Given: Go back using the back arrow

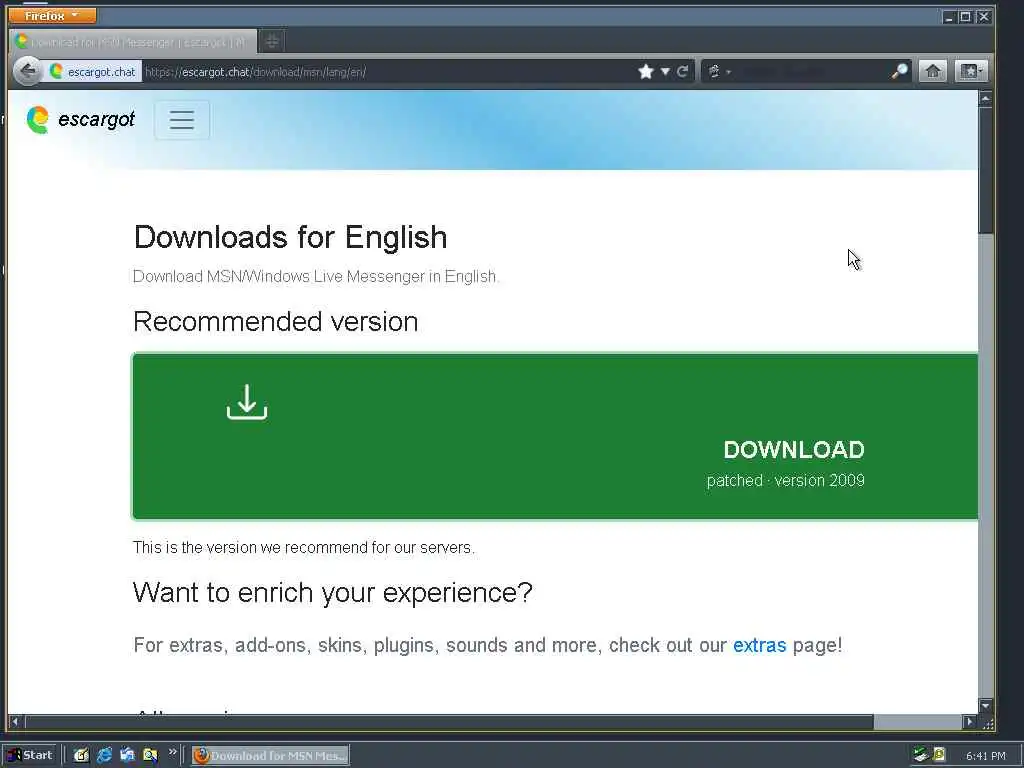Looking at the screenshot, I should pos(27,71).
